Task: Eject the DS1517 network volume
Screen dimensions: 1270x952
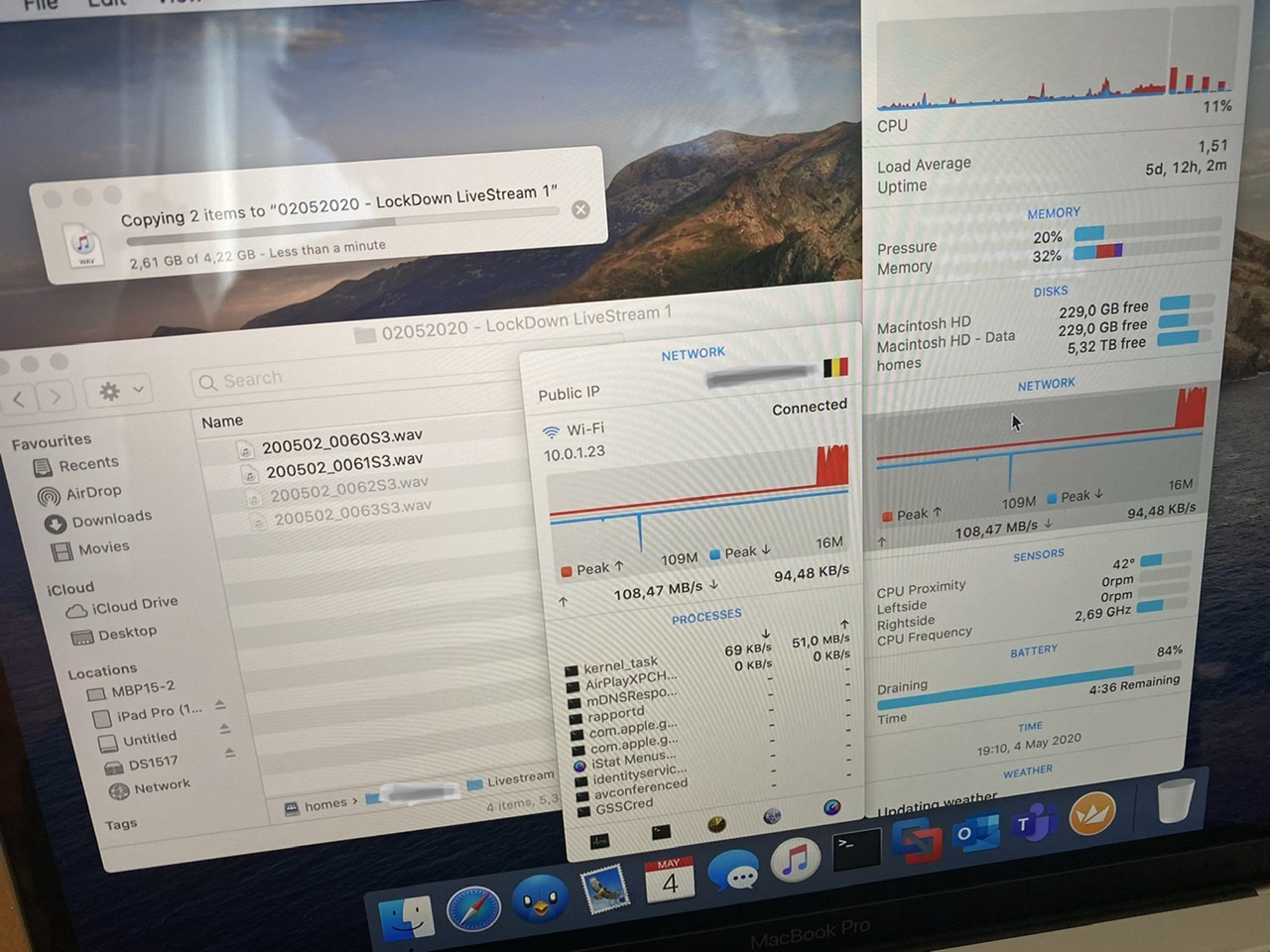Action: (229, 754)
